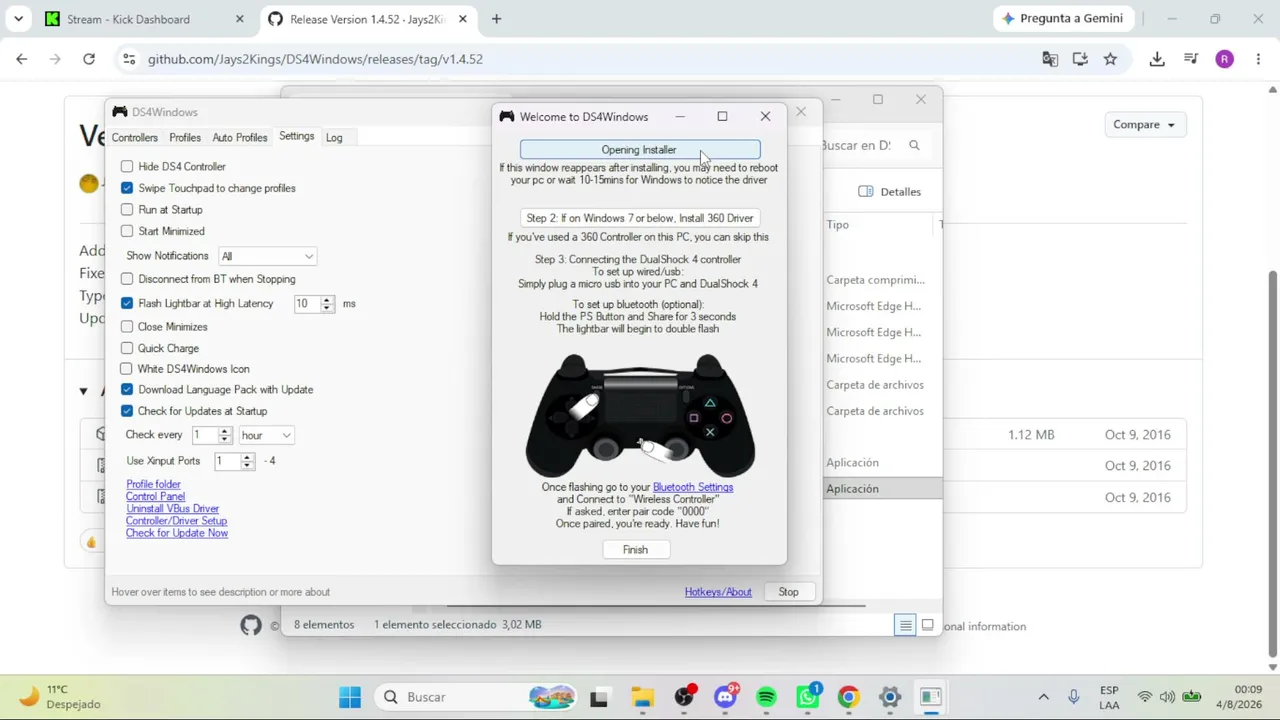The image size is (1280, 720).
Task: Open the Chrome profile avatar R
Action: tap(1225, 59)
